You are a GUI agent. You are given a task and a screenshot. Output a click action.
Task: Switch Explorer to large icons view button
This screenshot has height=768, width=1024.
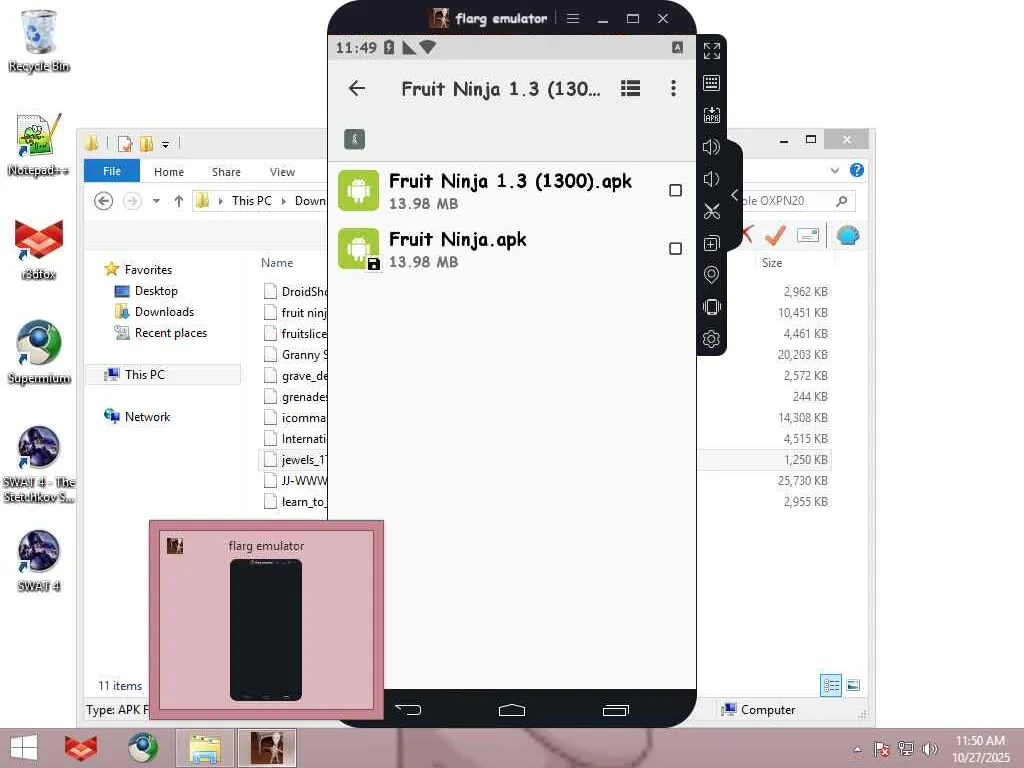(x=853, y=685)
